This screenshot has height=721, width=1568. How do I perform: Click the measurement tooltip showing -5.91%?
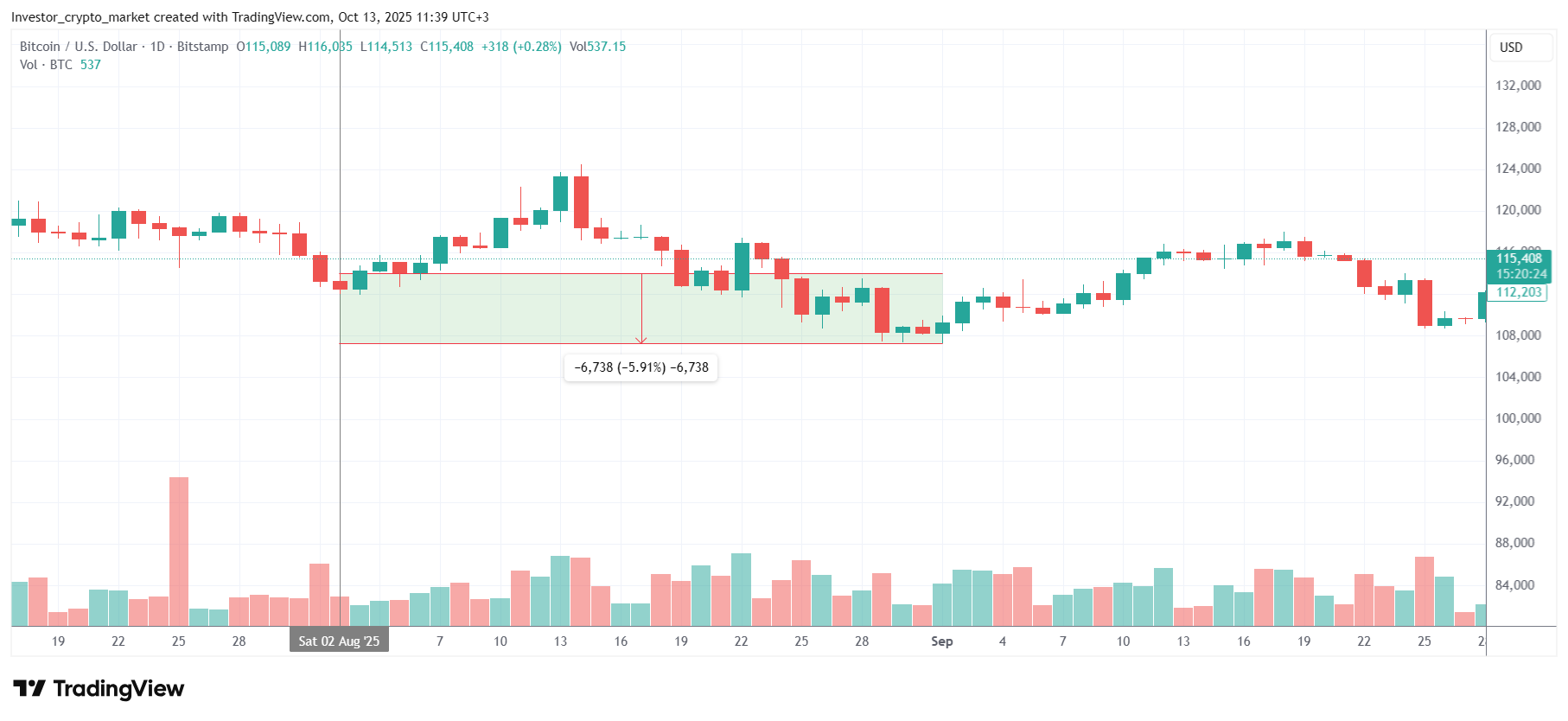(x=641, y=367)
